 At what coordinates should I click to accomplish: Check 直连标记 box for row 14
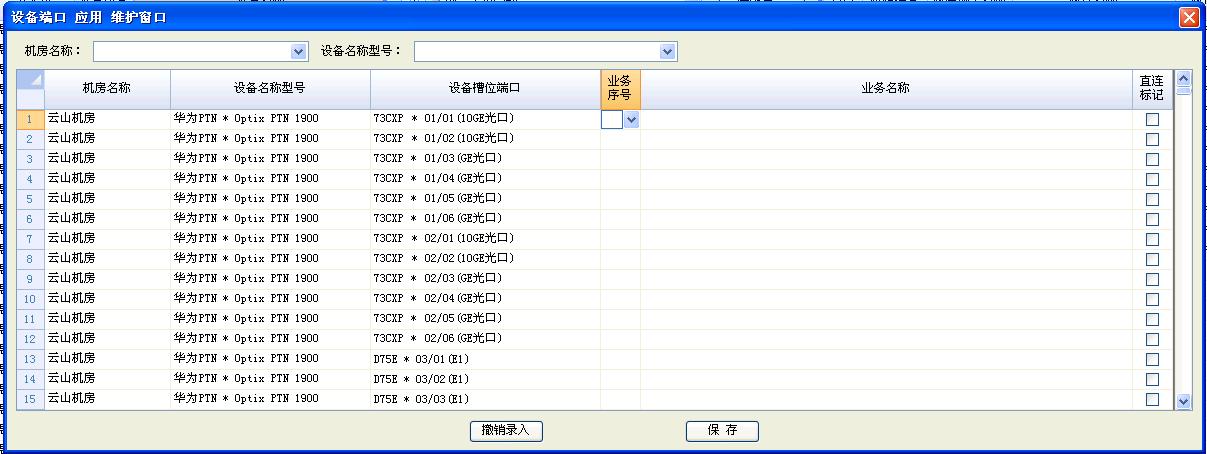click(x=1152, y=379)
